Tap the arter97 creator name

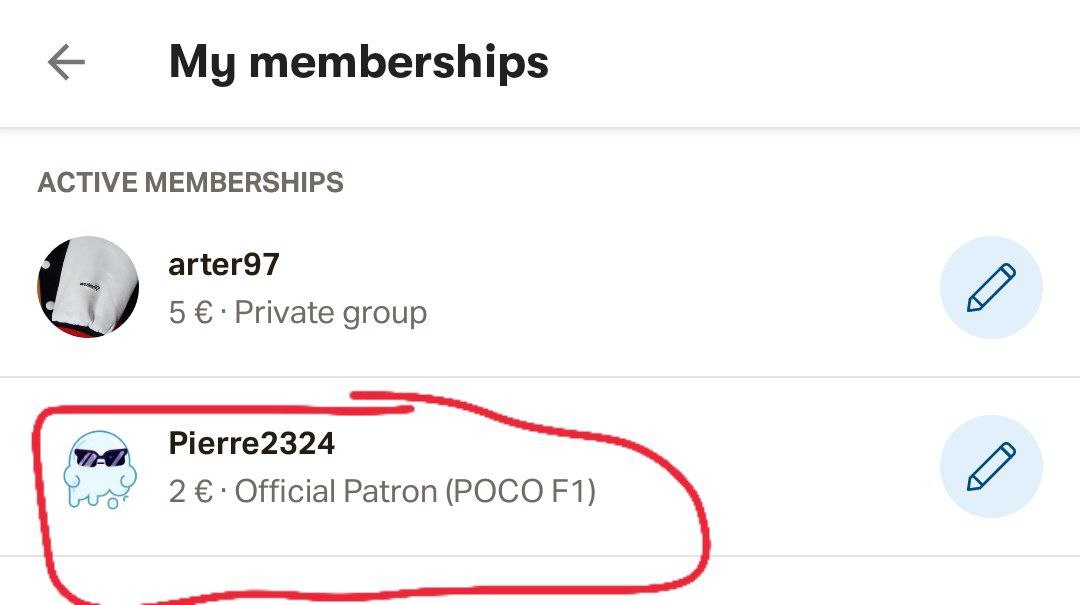[x=224, y=265]
